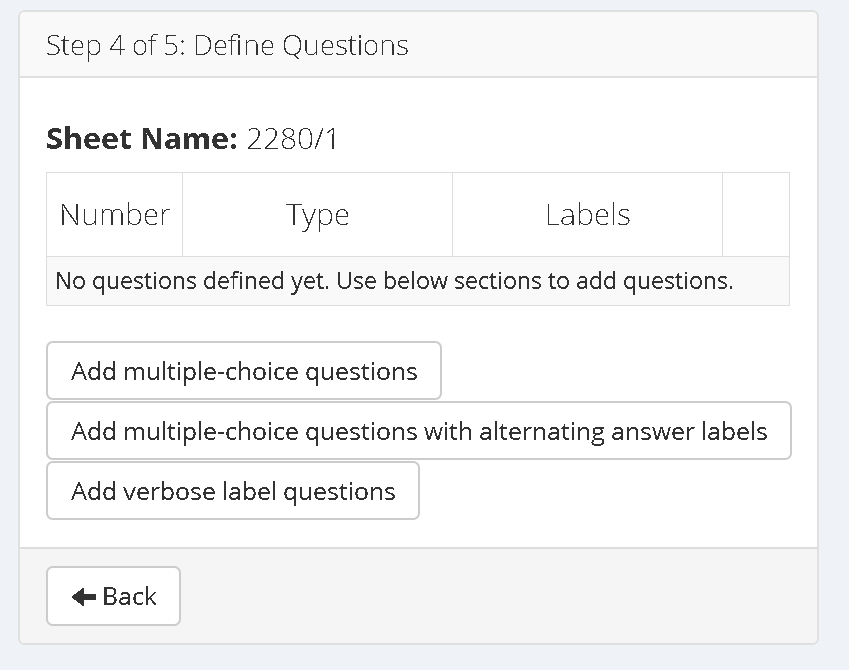
Task: Select the Labels column header
Action: coord(587,215)
